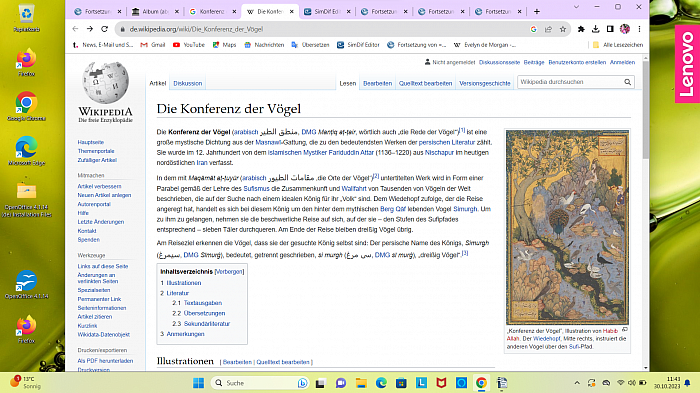Open the Übersetzen bookmark
The image size is (700, 393).
[310, 45]
